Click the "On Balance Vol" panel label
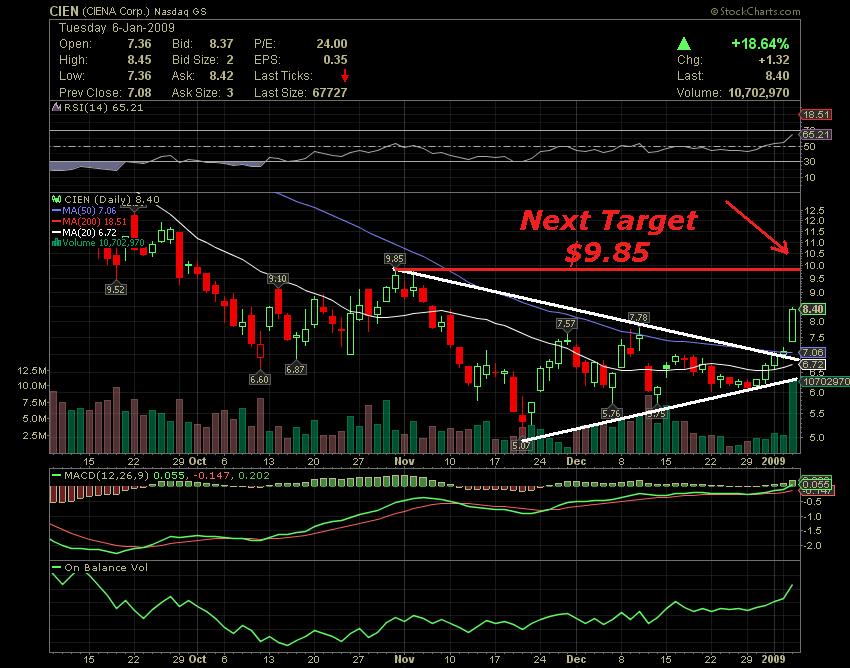The image size is (850, 668). click(106, 568)
